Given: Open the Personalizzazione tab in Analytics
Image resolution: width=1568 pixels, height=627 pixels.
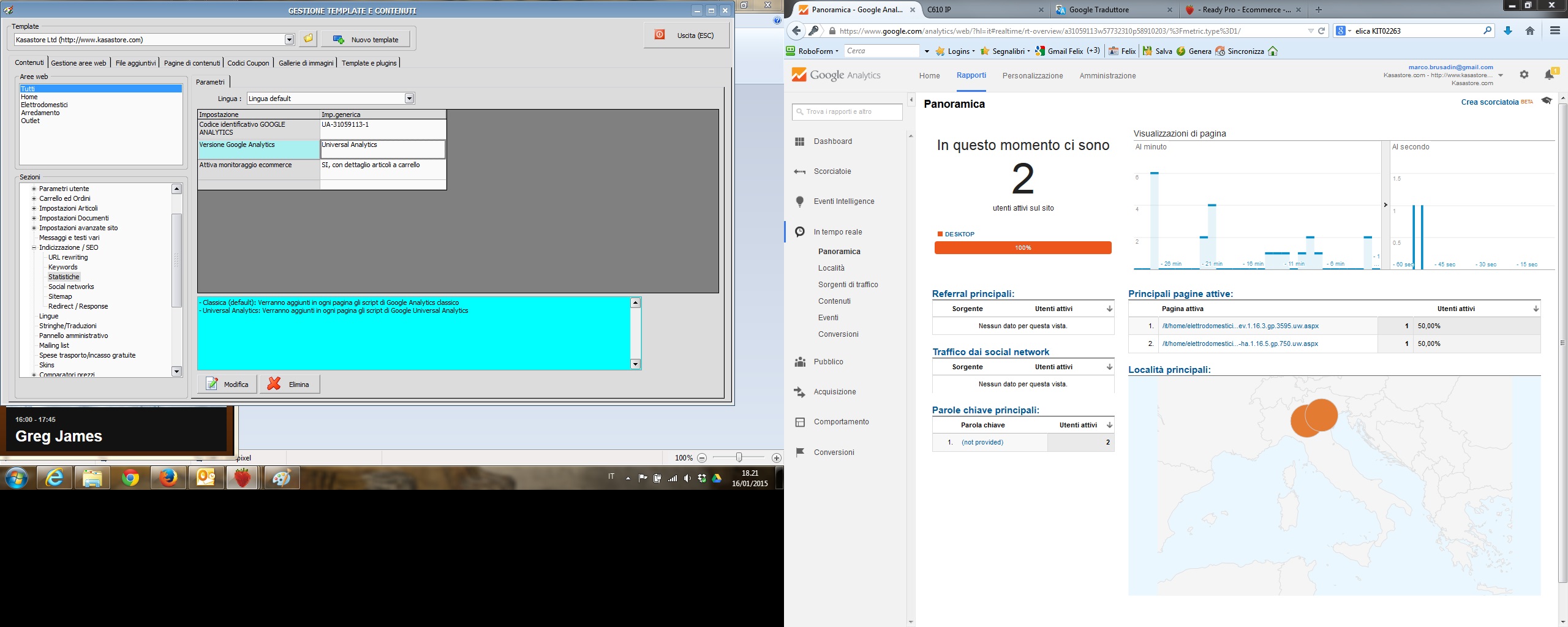Looking at the screenshot, I should tap(1033, 76).
